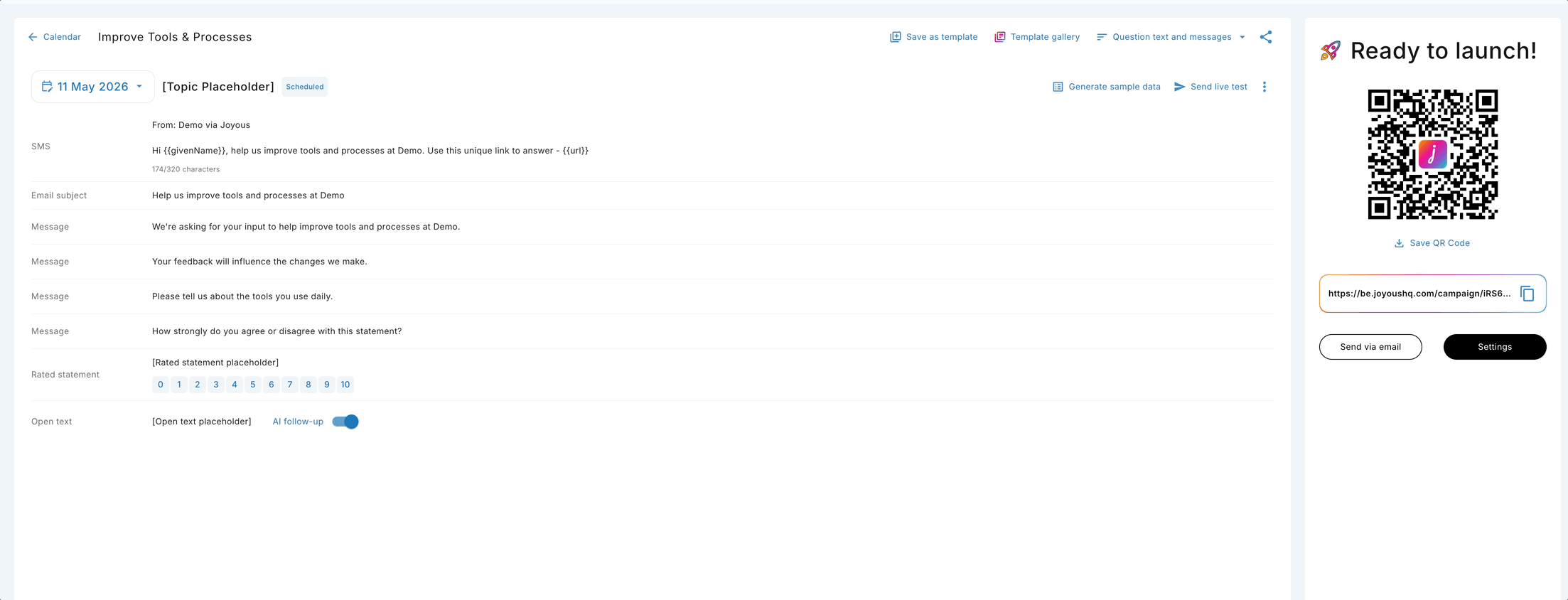This screenshot has height=600, width=1568.
Task: Click the Send live test paper-plane icon
Action: point(1179,87)
